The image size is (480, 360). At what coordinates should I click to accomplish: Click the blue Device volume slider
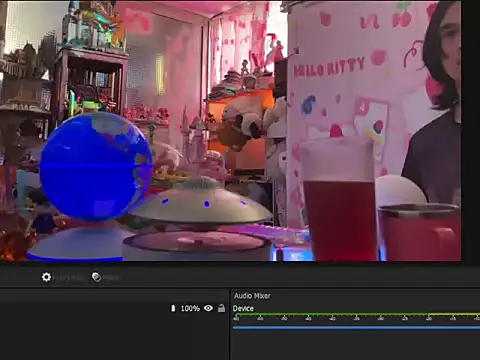pyautogui.click(x=356, y=328)
